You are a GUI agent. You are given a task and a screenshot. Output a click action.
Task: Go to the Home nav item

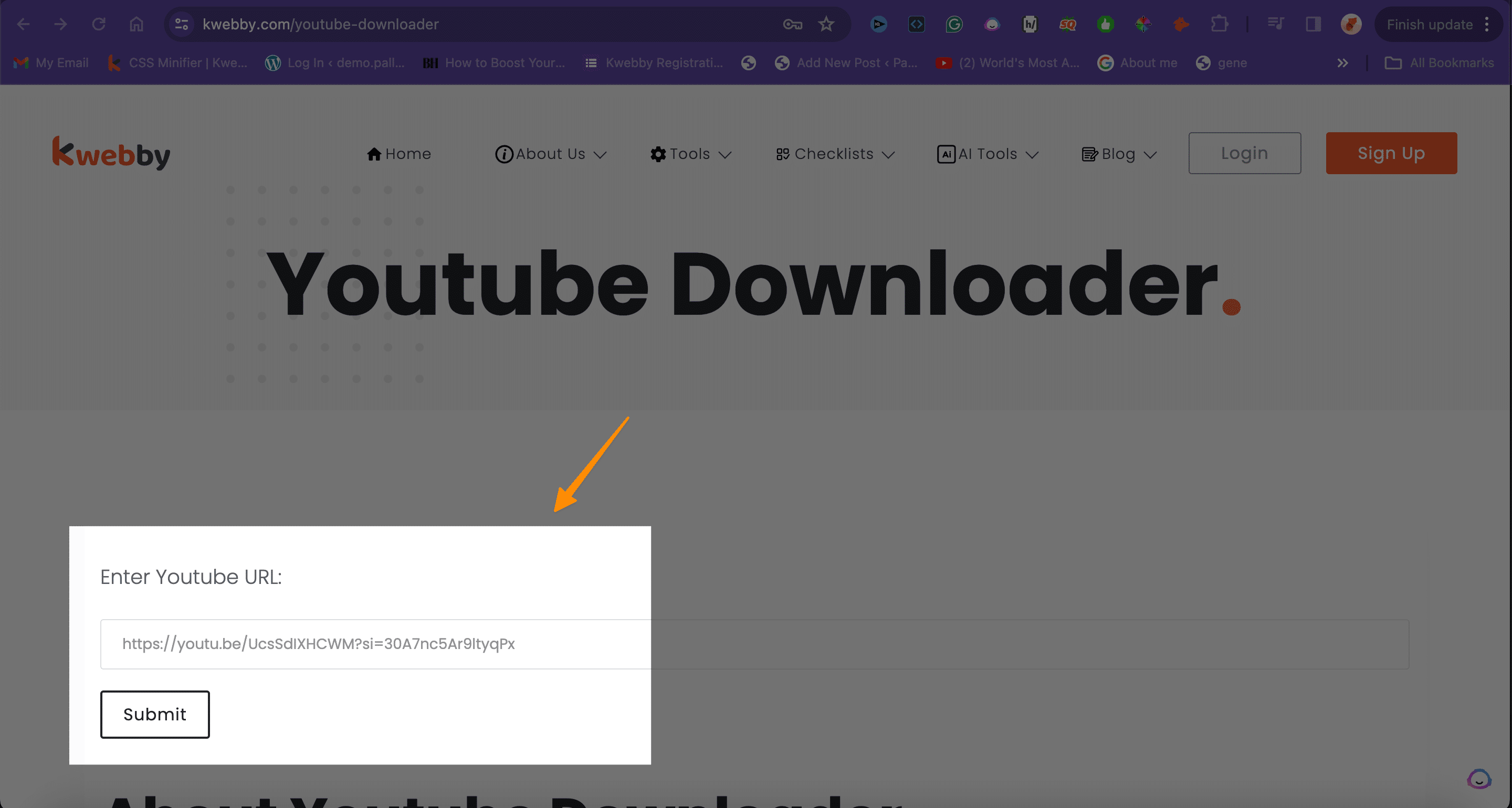(398, 154)
